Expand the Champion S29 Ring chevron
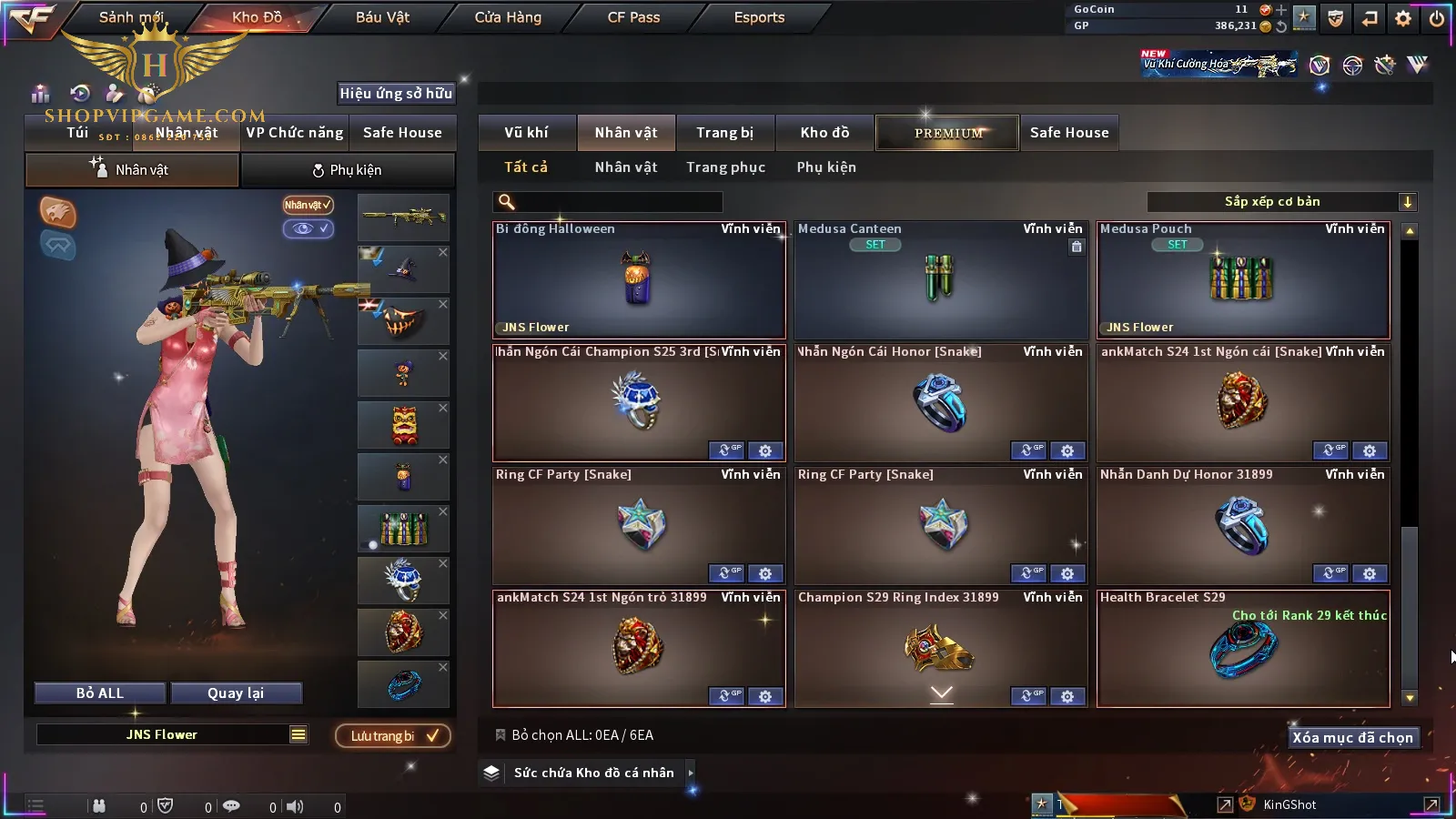Image resolution: width=1456 pixels, height=819 pixels. point(942,693)
